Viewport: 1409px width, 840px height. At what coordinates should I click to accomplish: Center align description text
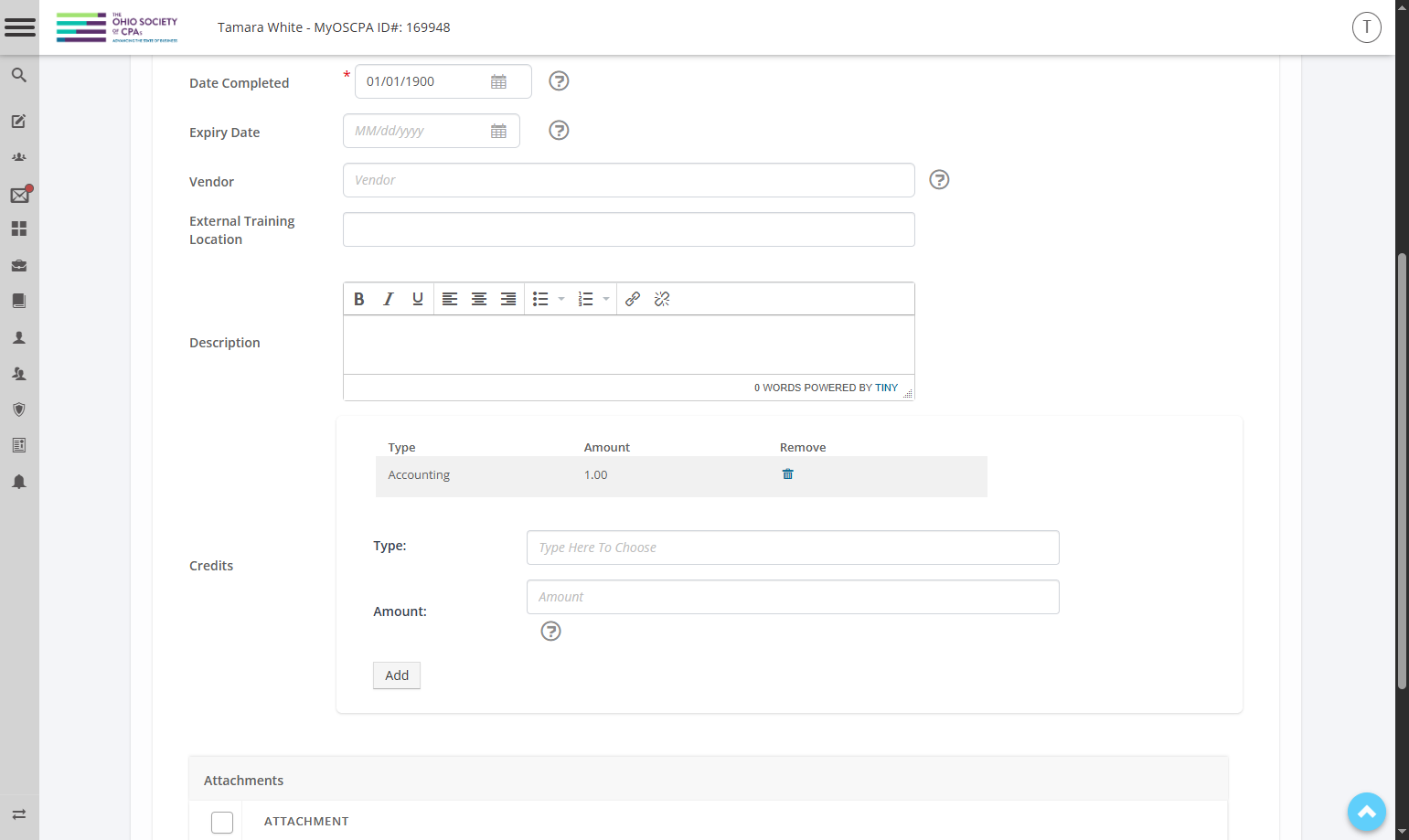tap(479, 299)
